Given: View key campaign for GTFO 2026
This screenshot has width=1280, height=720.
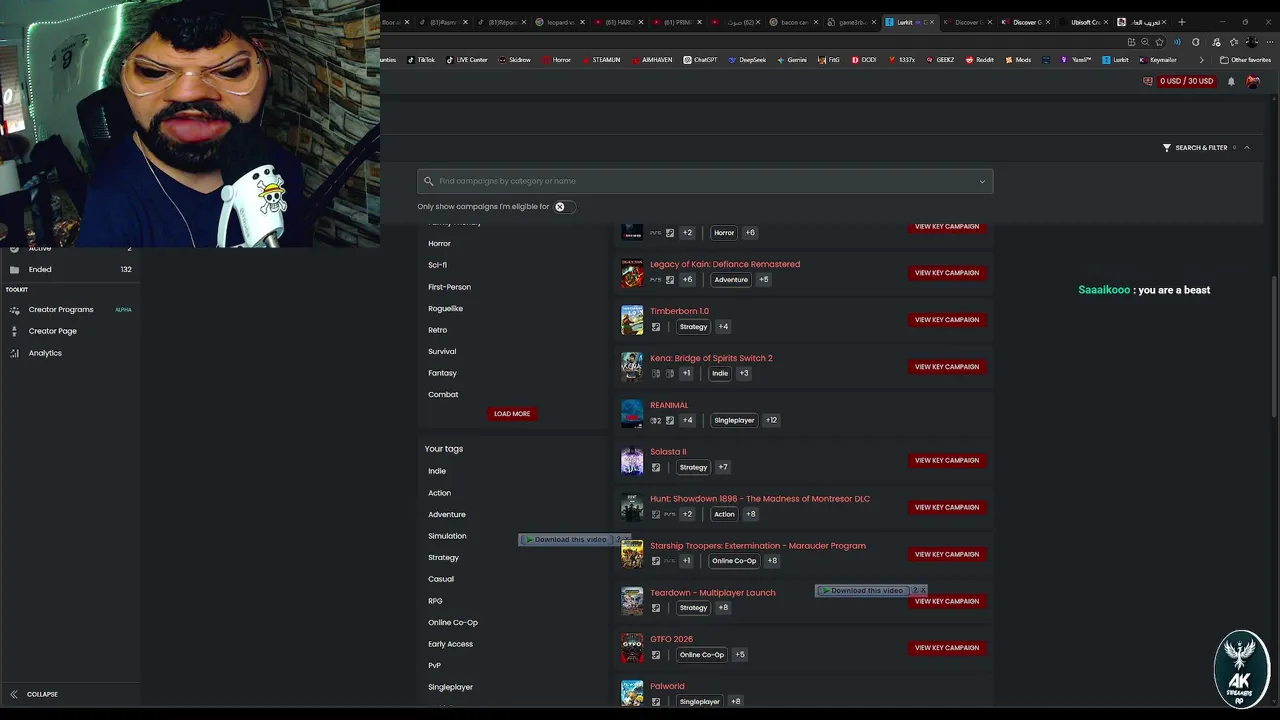Looking at the screenshot, I should pyautogui.click(x=947, y=648).
